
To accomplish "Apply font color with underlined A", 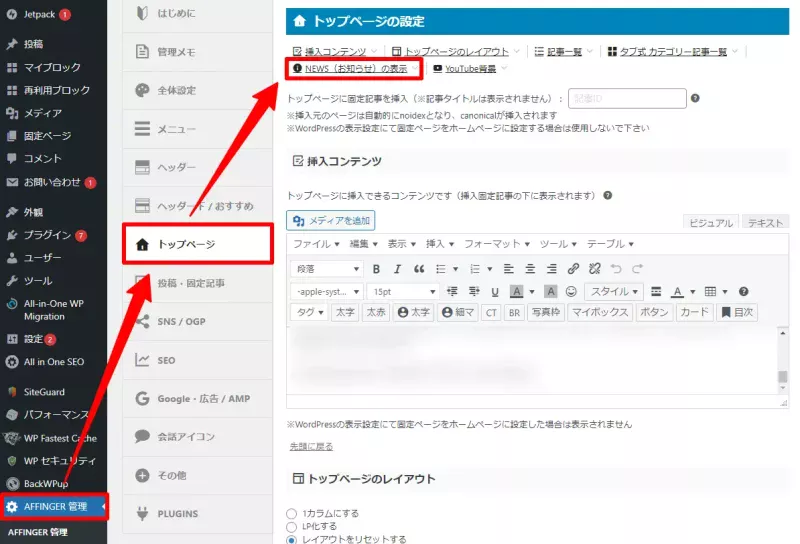I will click(677, 291).
